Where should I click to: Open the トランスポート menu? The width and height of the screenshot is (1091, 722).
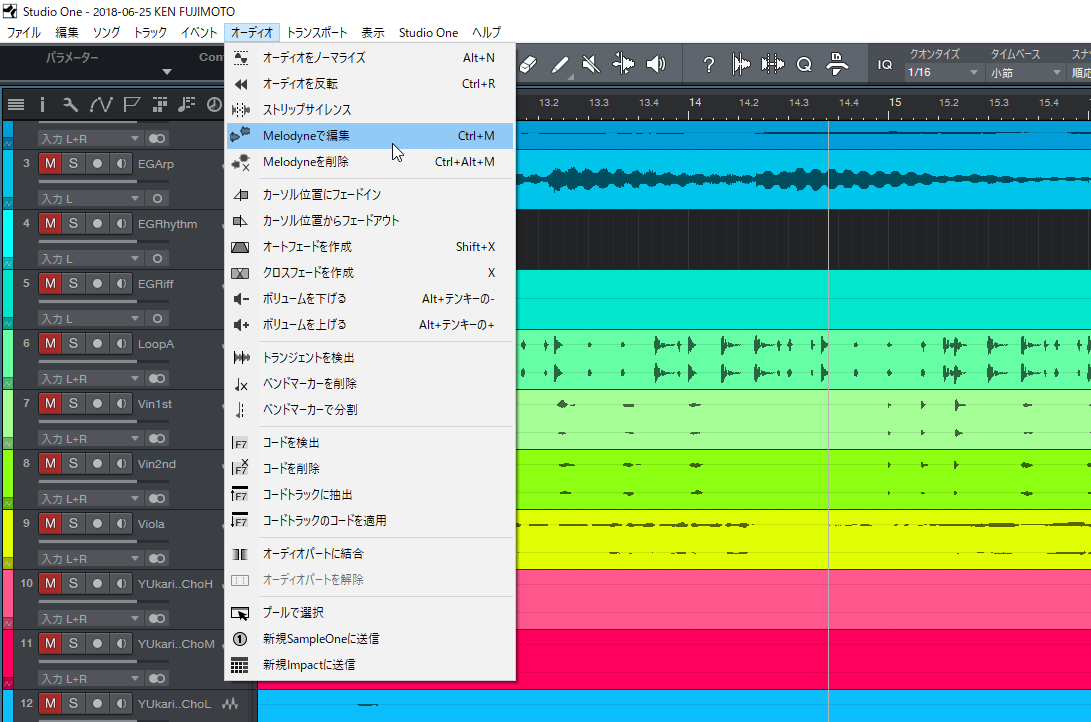[317, 33]
